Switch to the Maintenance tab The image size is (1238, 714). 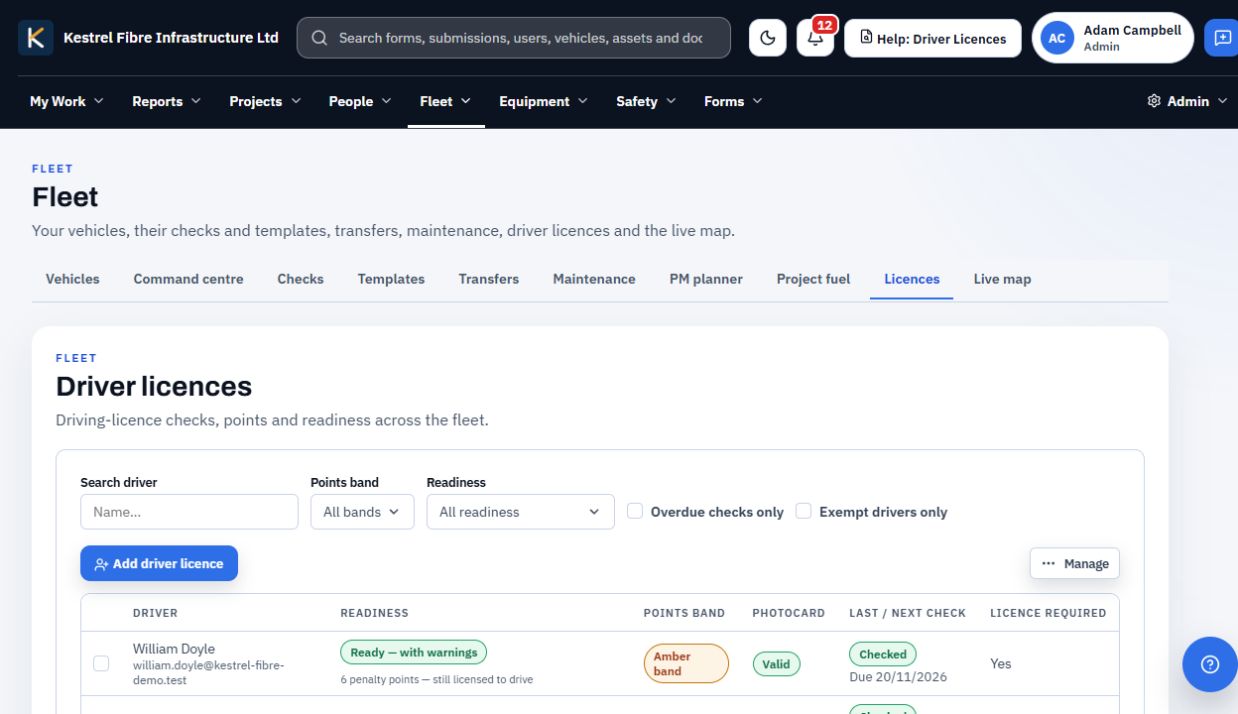coord(594,279)
